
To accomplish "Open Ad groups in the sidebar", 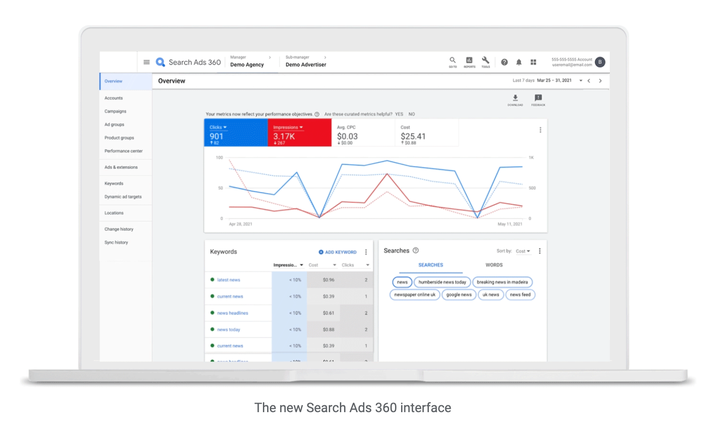I will click(114, 125).
